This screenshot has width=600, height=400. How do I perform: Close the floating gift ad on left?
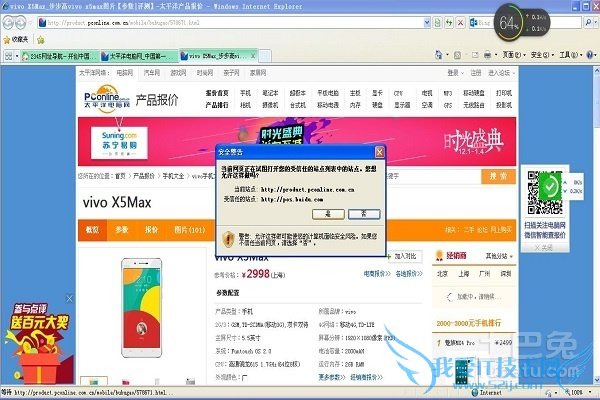coord(69,299)
